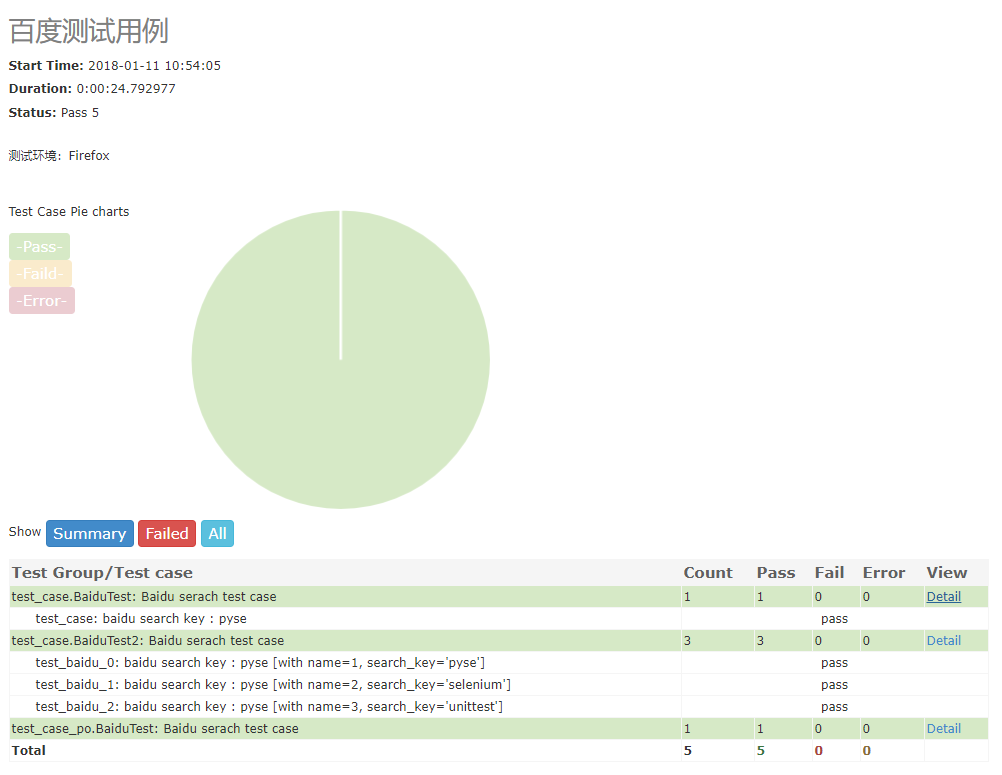Show All test cases

click(x=217, y=533)
